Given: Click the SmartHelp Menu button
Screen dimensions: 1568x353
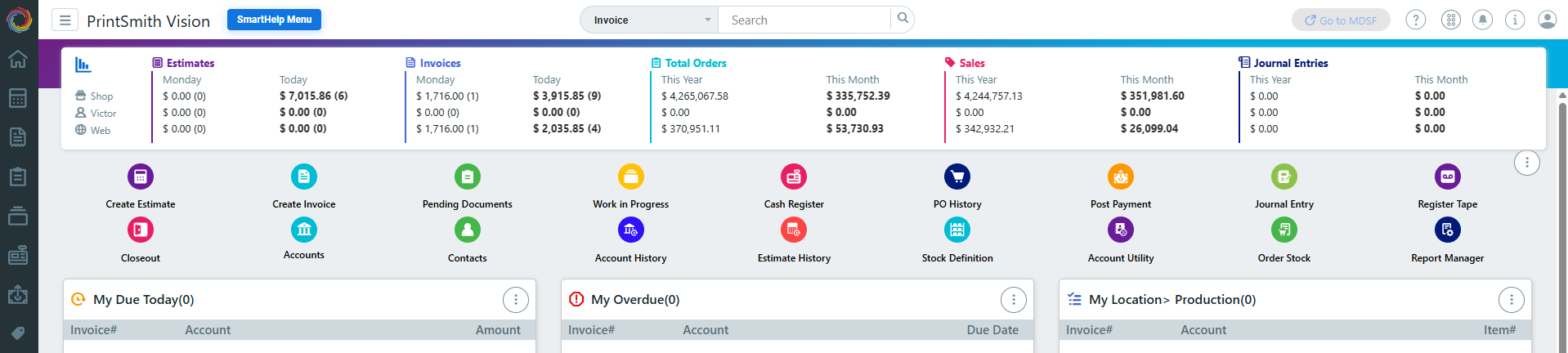Looking at the screenshot, I should tap(274, 20).
